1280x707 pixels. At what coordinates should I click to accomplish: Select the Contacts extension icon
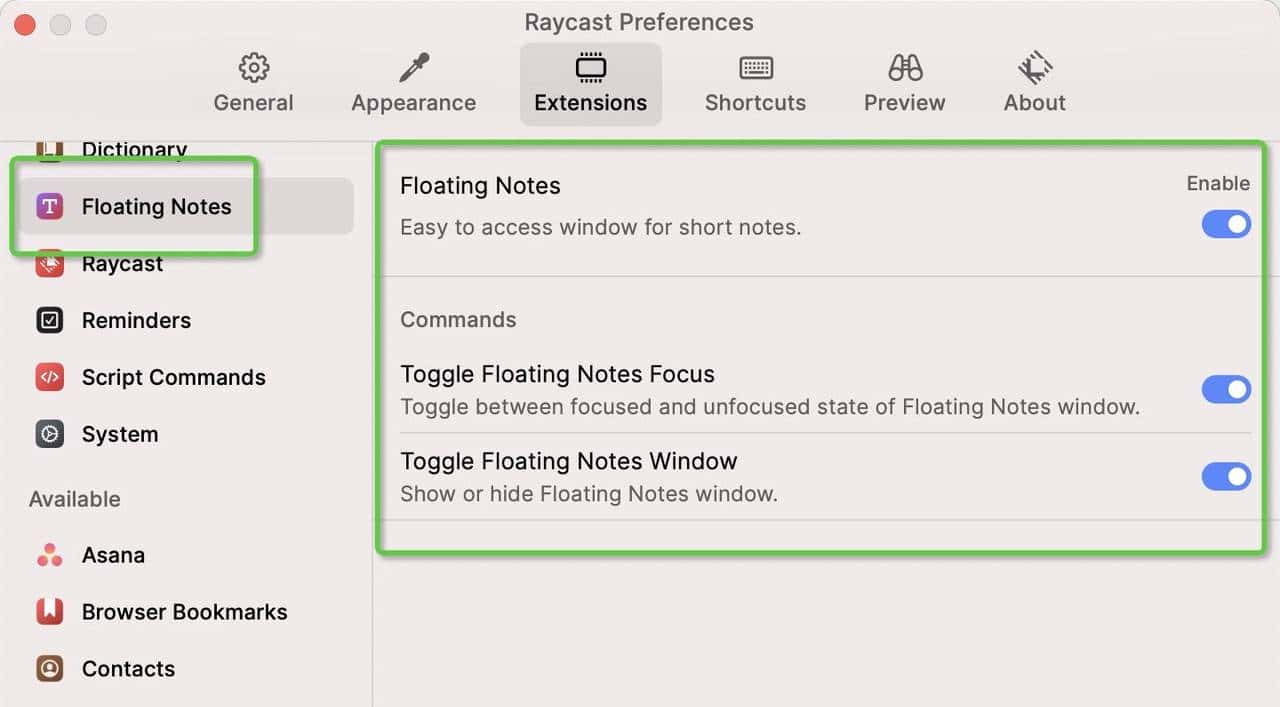click(x=48, y=668)
